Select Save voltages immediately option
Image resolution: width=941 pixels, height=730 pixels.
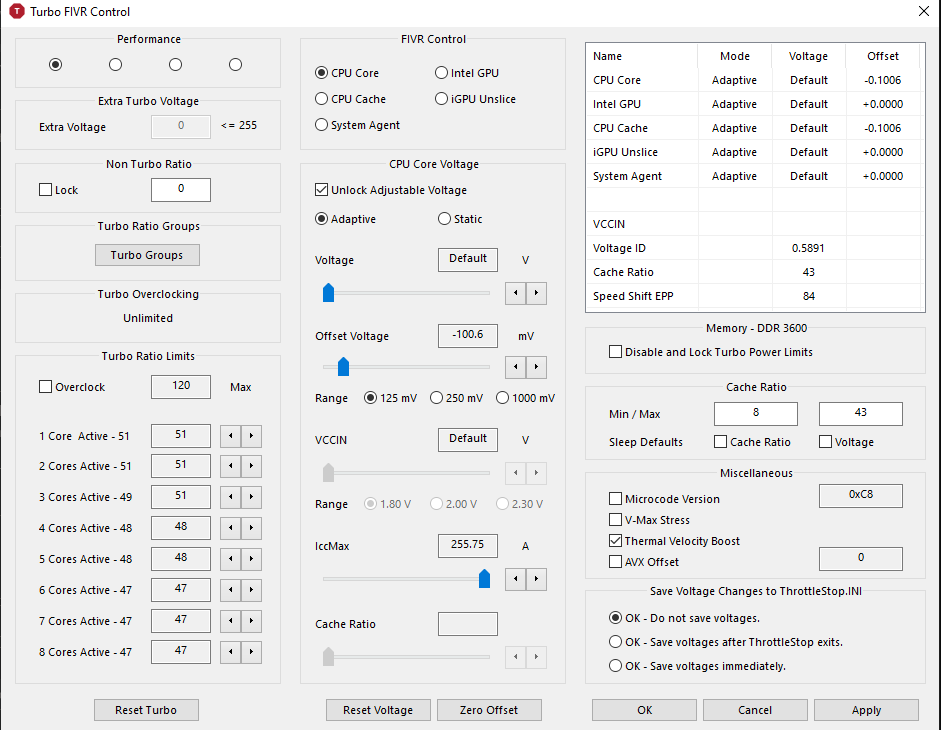point(616,666)
